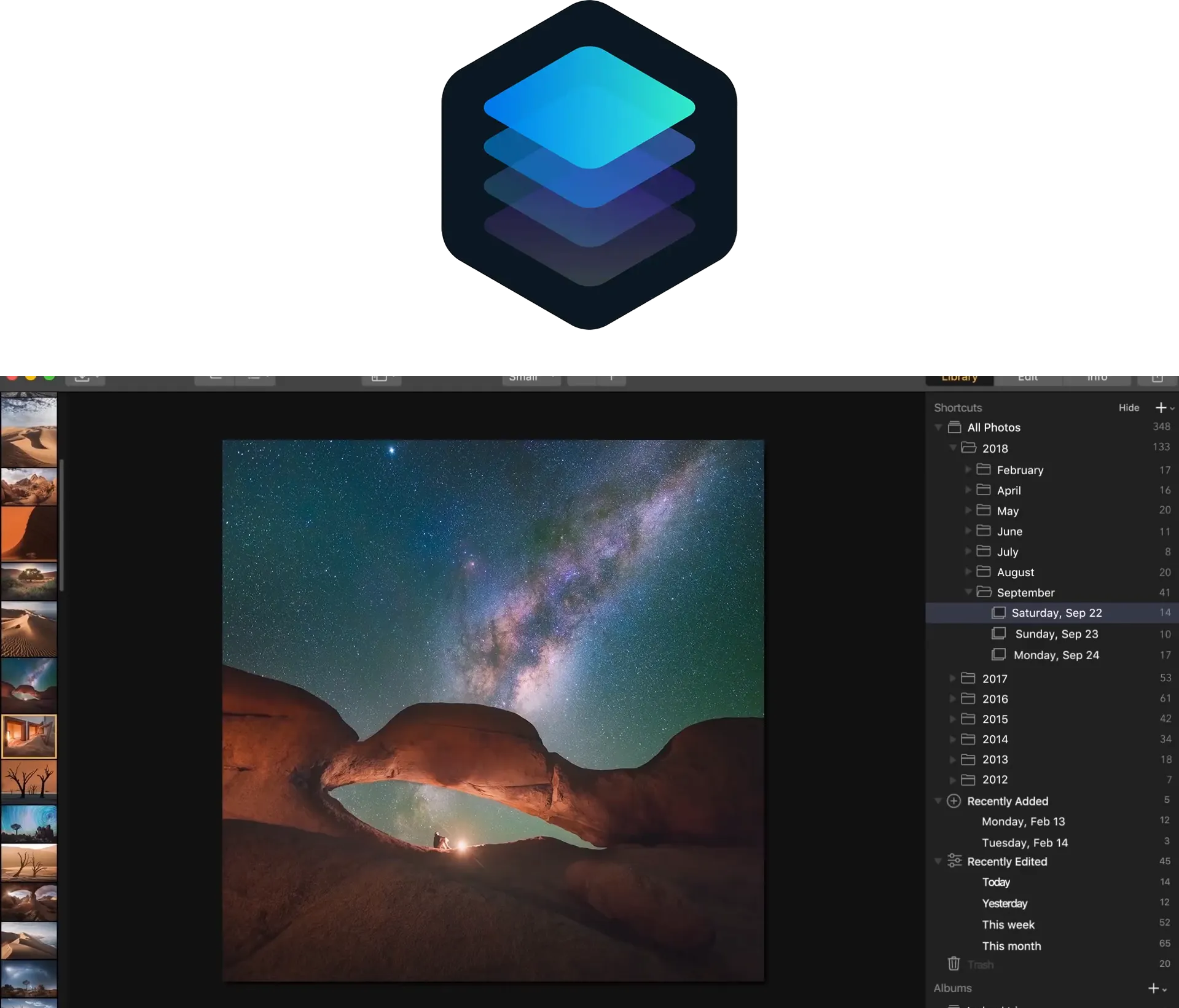
Task: Click the February folder icon
Action: click(x=984, y=469)
